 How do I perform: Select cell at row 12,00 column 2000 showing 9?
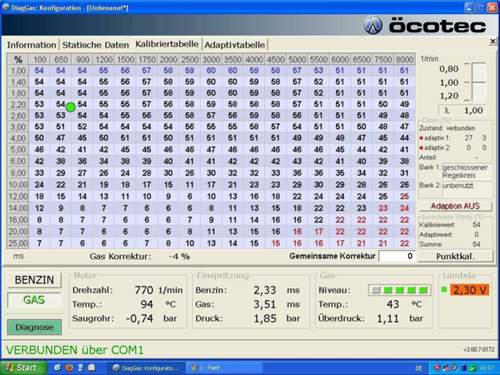tap(168, 196)
